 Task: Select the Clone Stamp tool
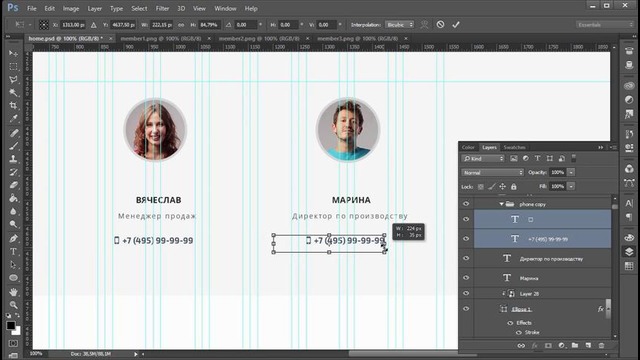(13, 159)
